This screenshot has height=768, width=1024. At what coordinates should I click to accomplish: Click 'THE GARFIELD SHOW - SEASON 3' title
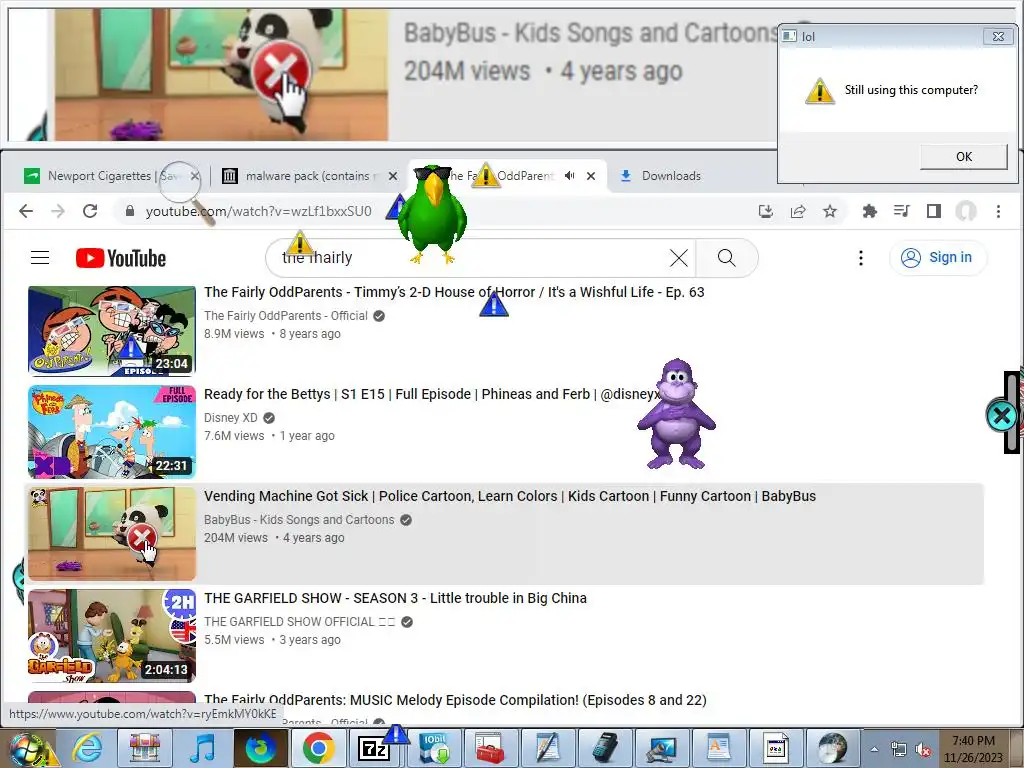[395, 598]
